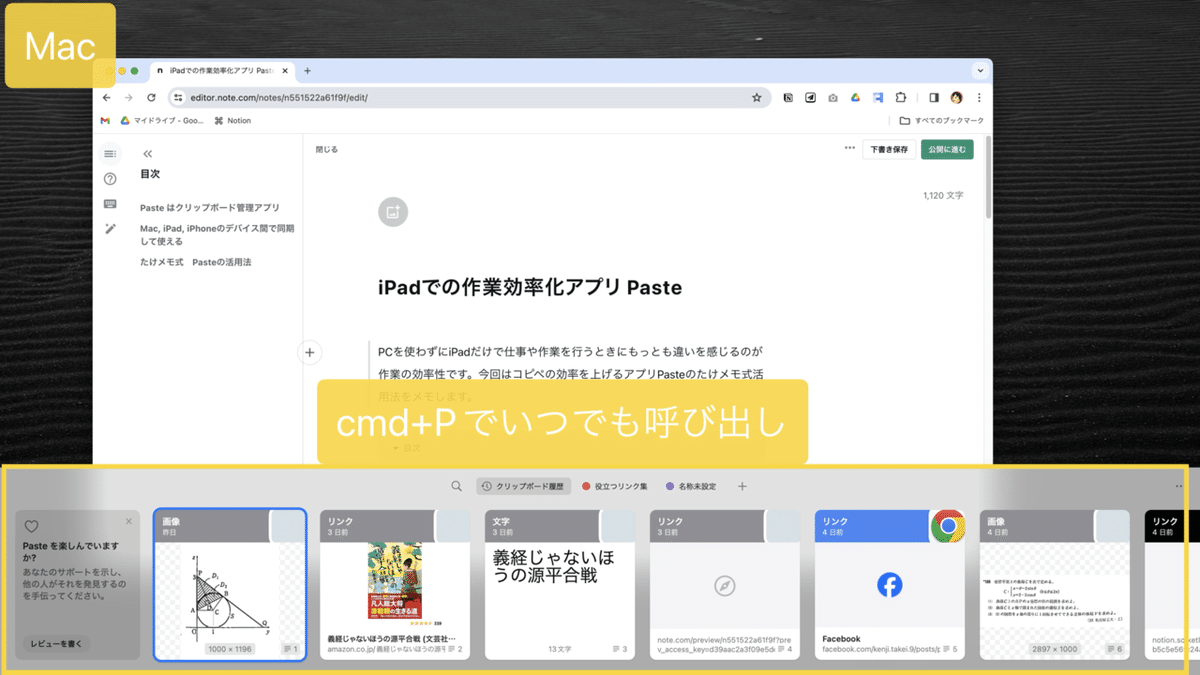Viewport: 1200px width, 675px height.
Task: Click the note title iPadでの作業効率化アプリ Paste
Action: [530, 288]
